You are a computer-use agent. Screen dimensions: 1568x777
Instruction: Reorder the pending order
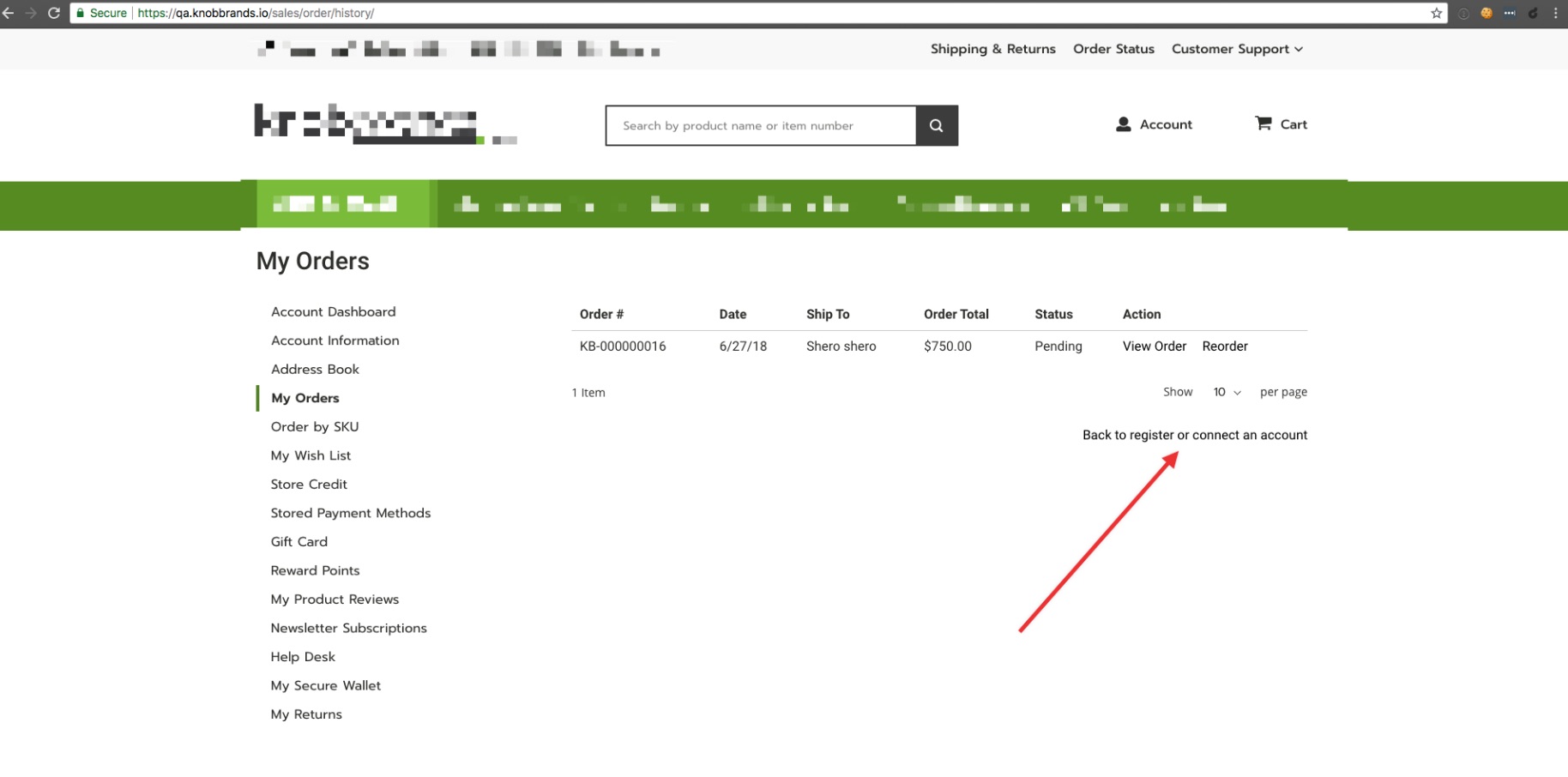pos(1225,346)
